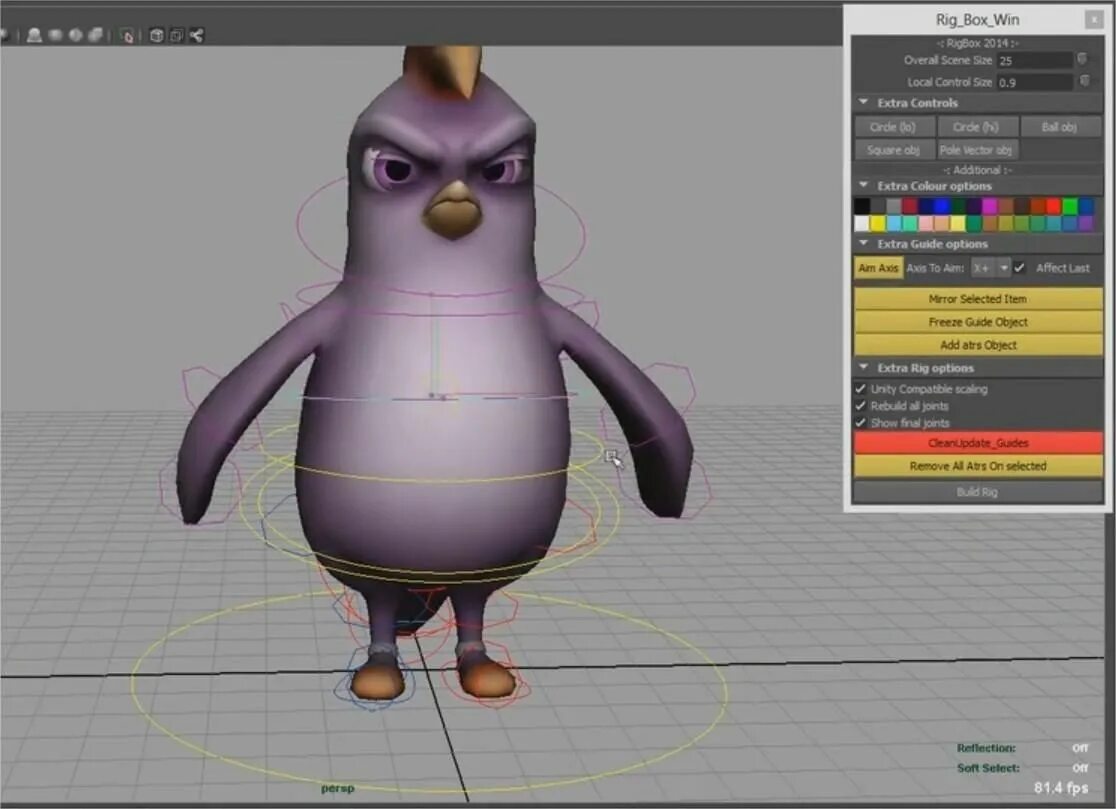Screen dimensions: 1116x809
Task: Click the Soft Select: Off text
Action: coord(1022,768)
